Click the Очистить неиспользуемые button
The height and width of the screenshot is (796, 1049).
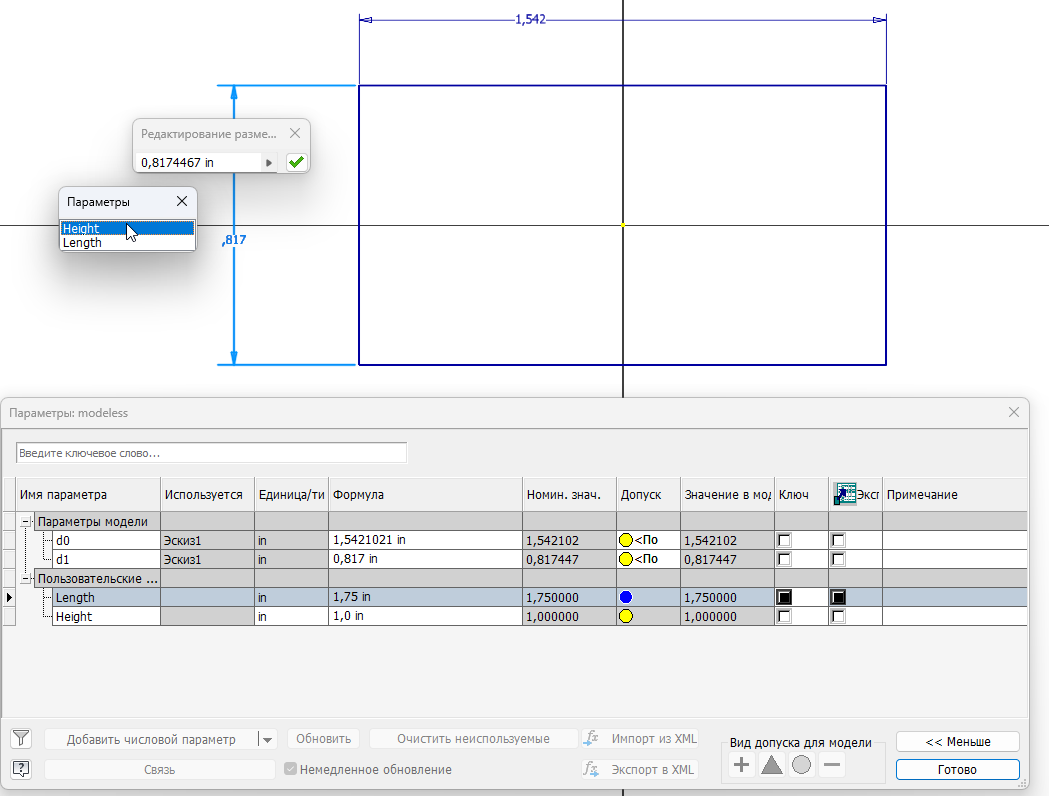(x=473, y=738)
